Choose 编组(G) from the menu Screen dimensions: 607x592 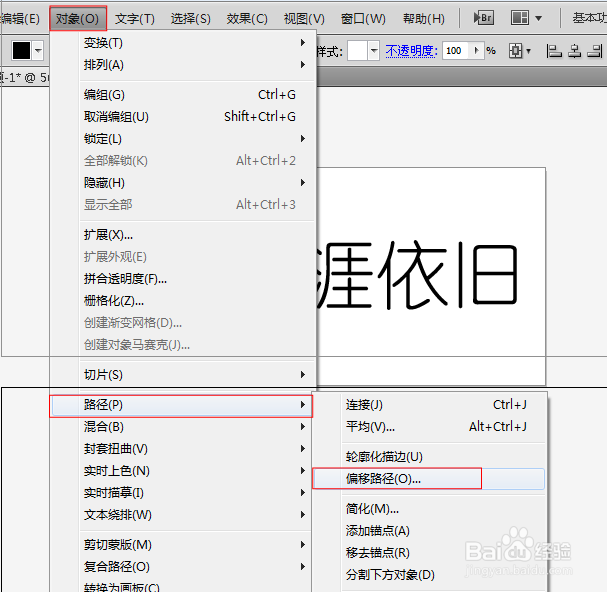197,94
